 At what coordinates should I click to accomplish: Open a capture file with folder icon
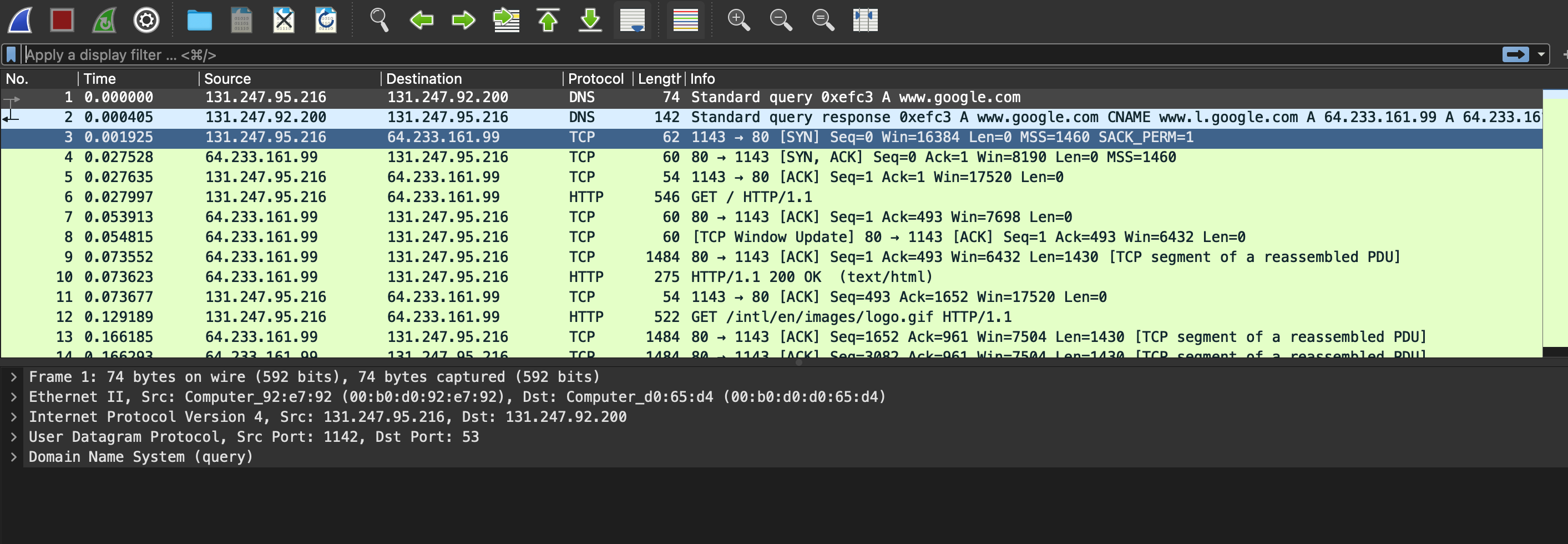[x=199, y=20]
